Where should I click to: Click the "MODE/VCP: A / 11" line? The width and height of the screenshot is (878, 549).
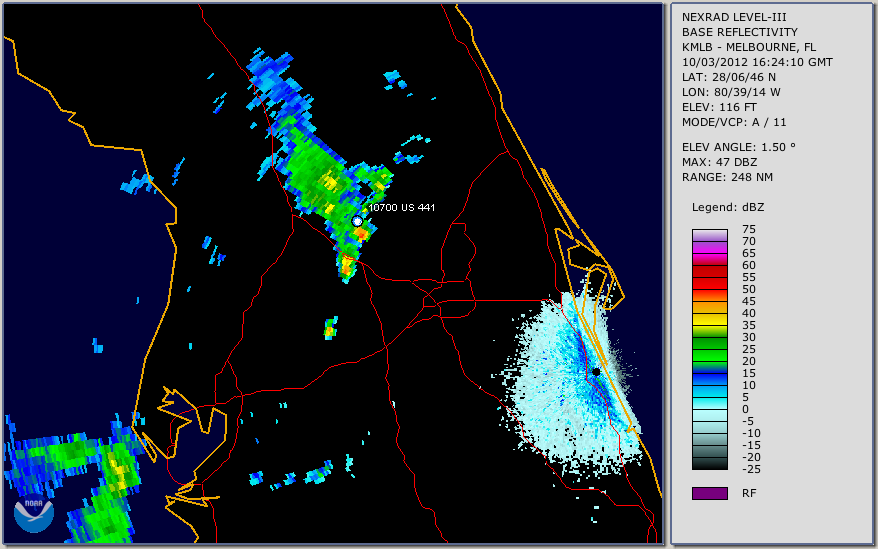pyautogui.click(x=734, y=122)
